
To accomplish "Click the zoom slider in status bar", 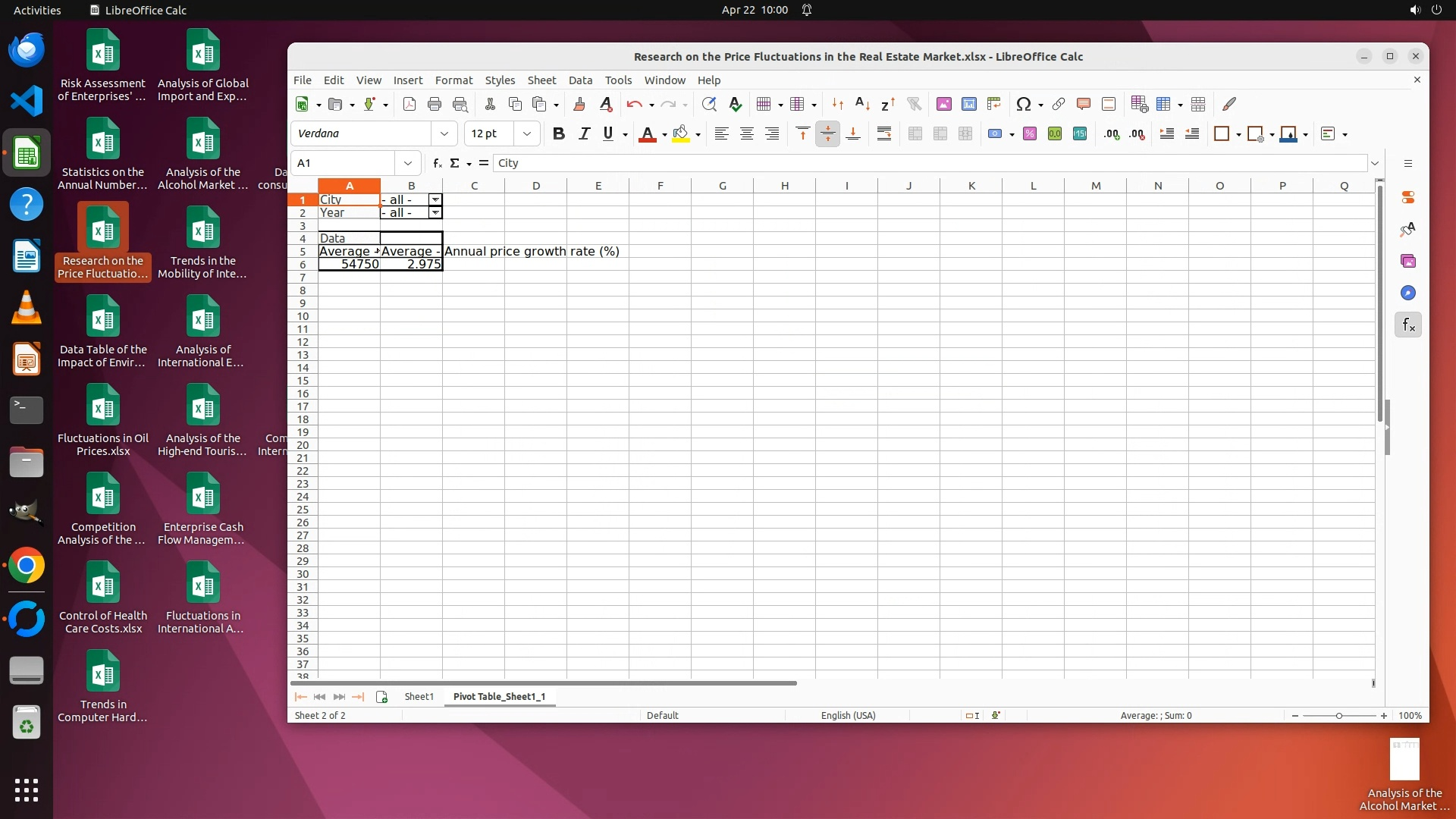I will pyautogui.click(x=1339, y=716).
